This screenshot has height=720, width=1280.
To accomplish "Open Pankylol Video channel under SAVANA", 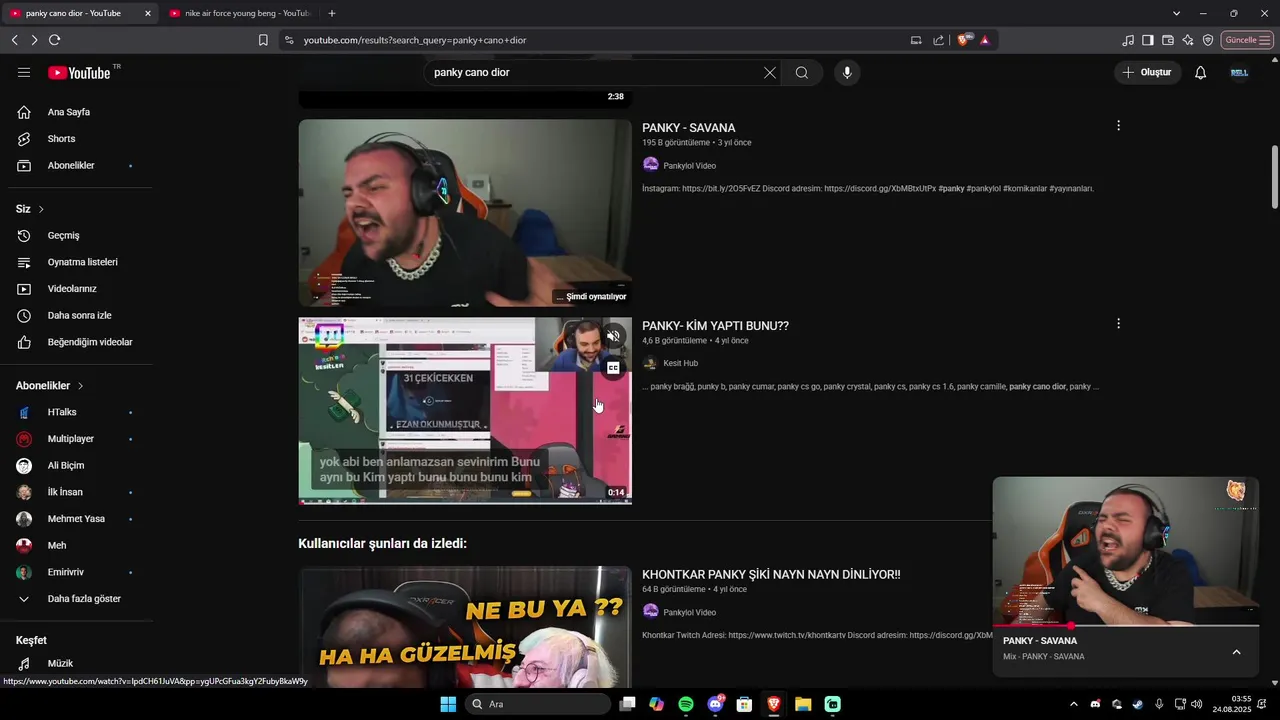I will [689, 166].
